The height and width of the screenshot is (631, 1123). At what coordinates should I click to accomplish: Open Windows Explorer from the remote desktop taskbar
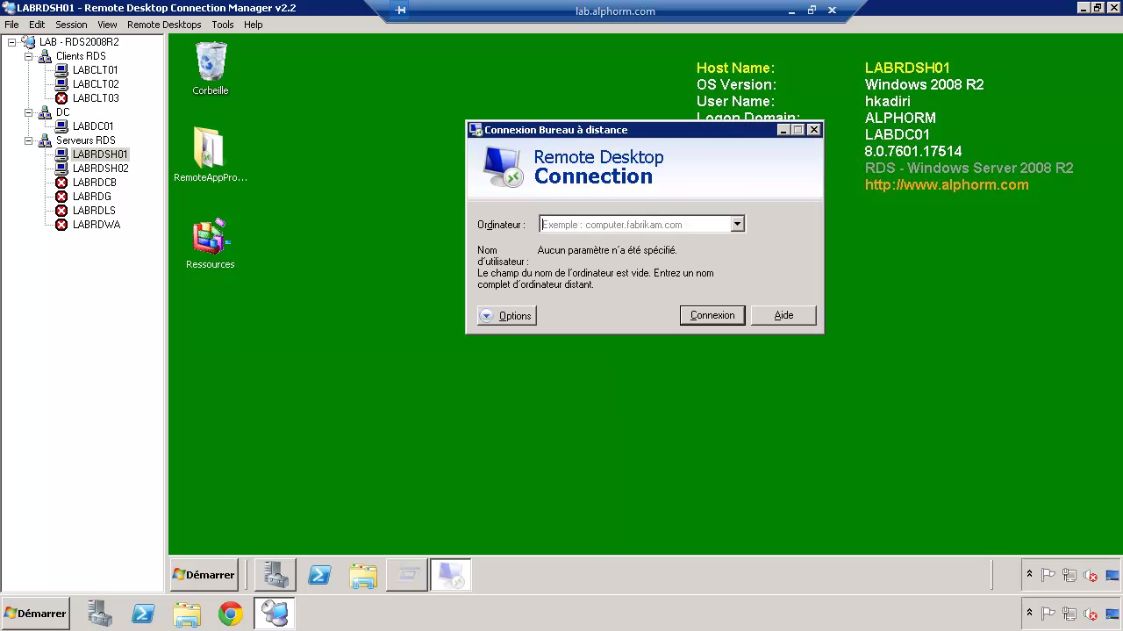362,575
